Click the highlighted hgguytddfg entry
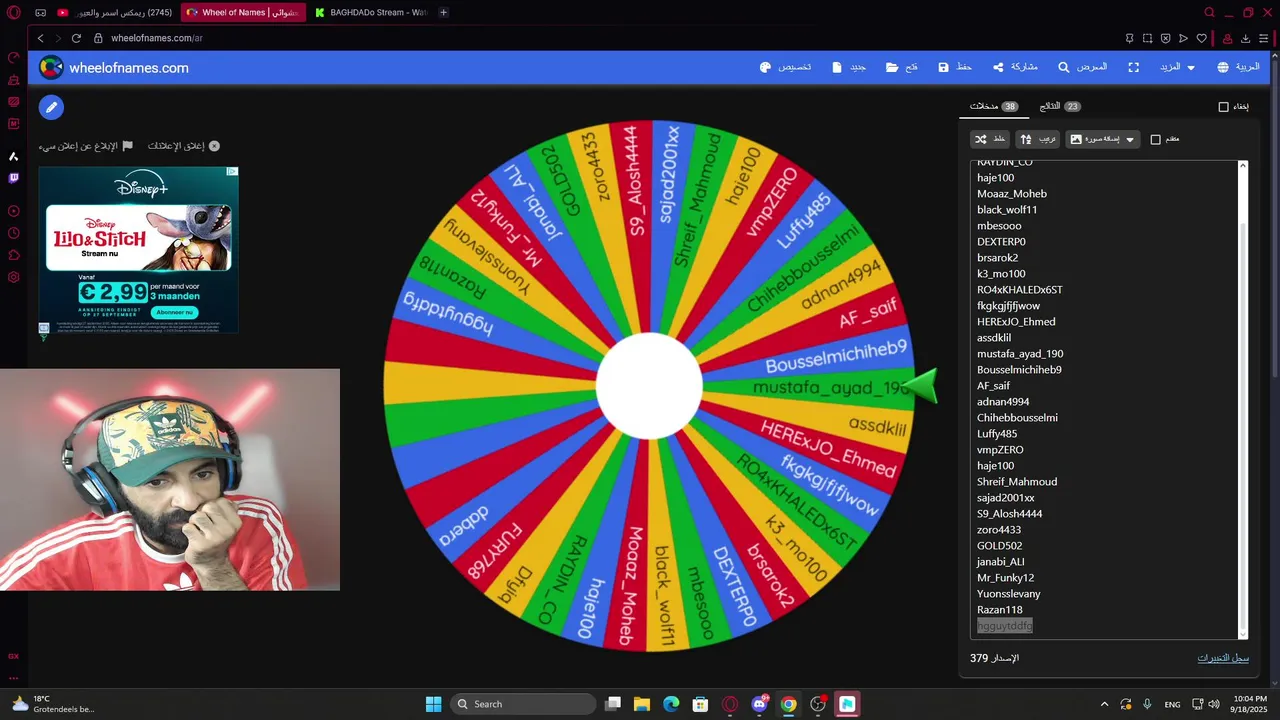 [1004, 626]
